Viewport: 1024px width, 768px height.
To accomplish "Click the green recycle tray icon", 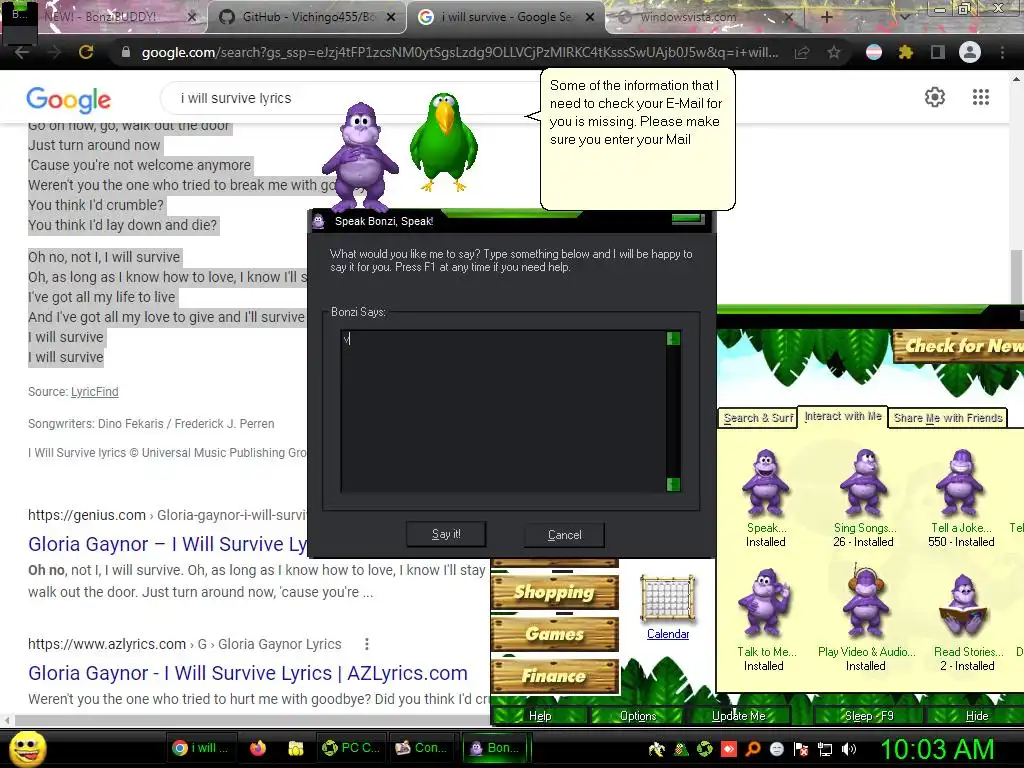I will point(705,749).
